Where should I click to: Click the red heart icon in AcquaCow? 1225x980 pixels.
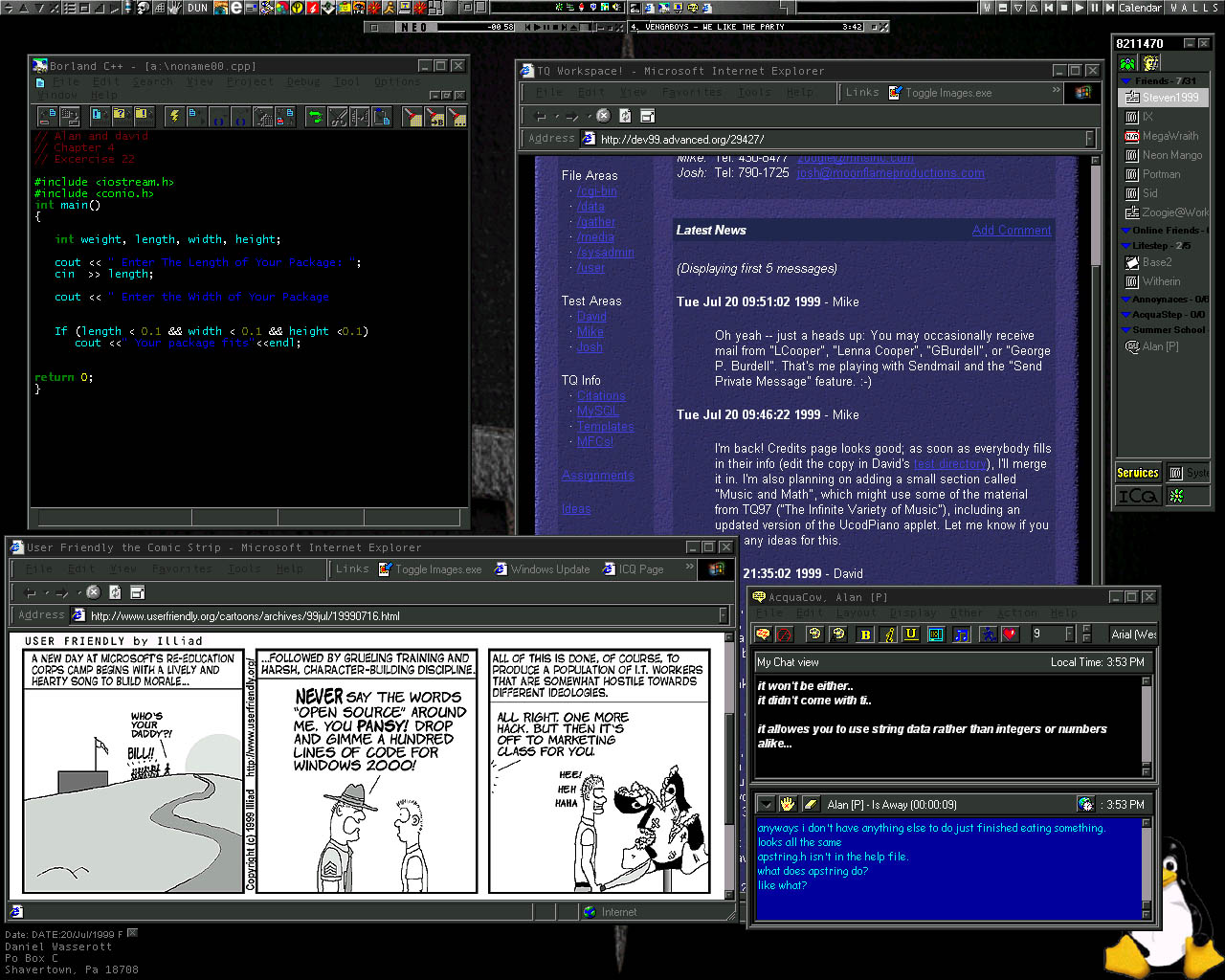(x=1010, y=634)
